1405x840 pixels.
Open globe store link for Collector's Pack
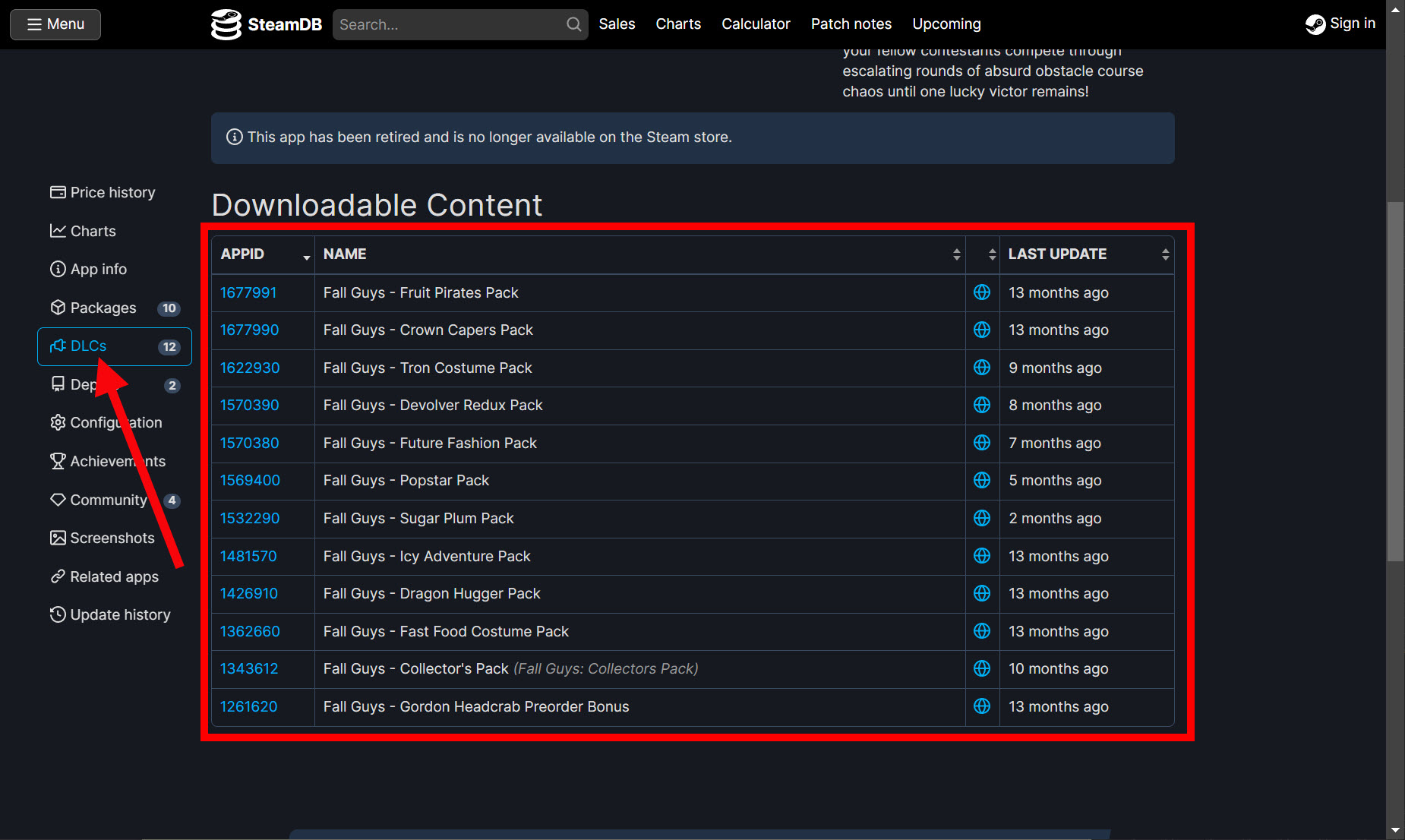982,668
